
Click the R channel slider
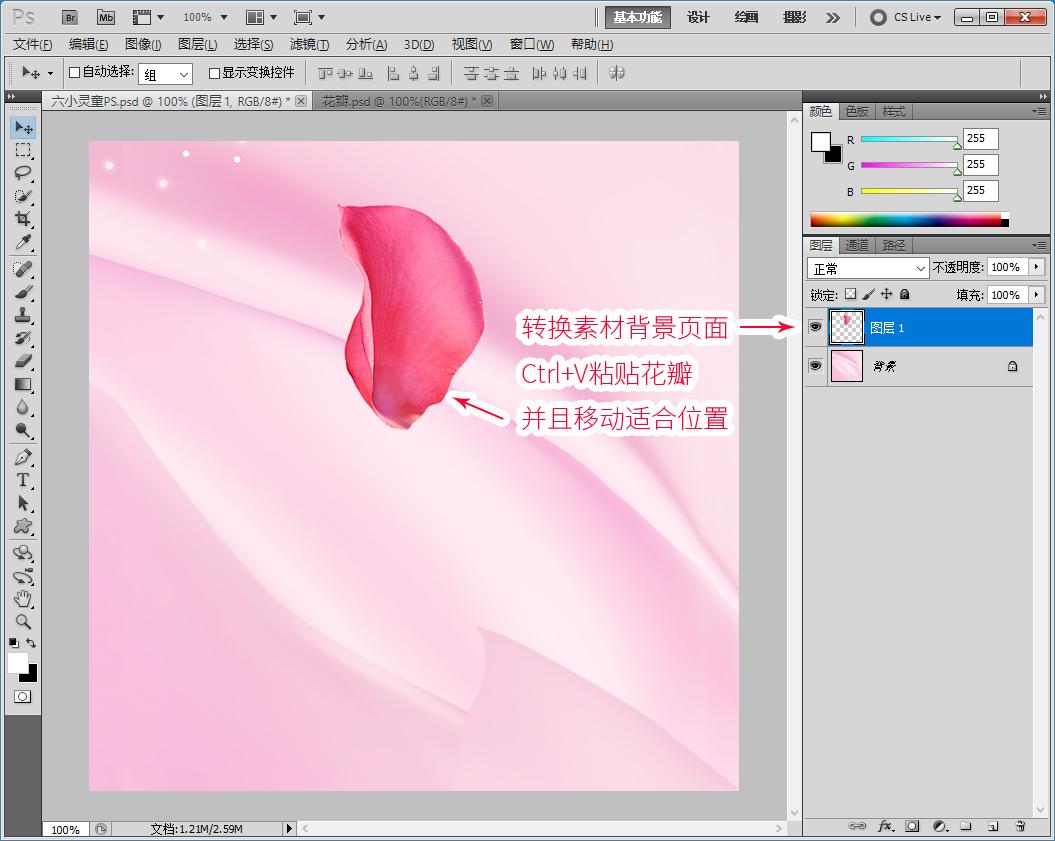[910, 139]
